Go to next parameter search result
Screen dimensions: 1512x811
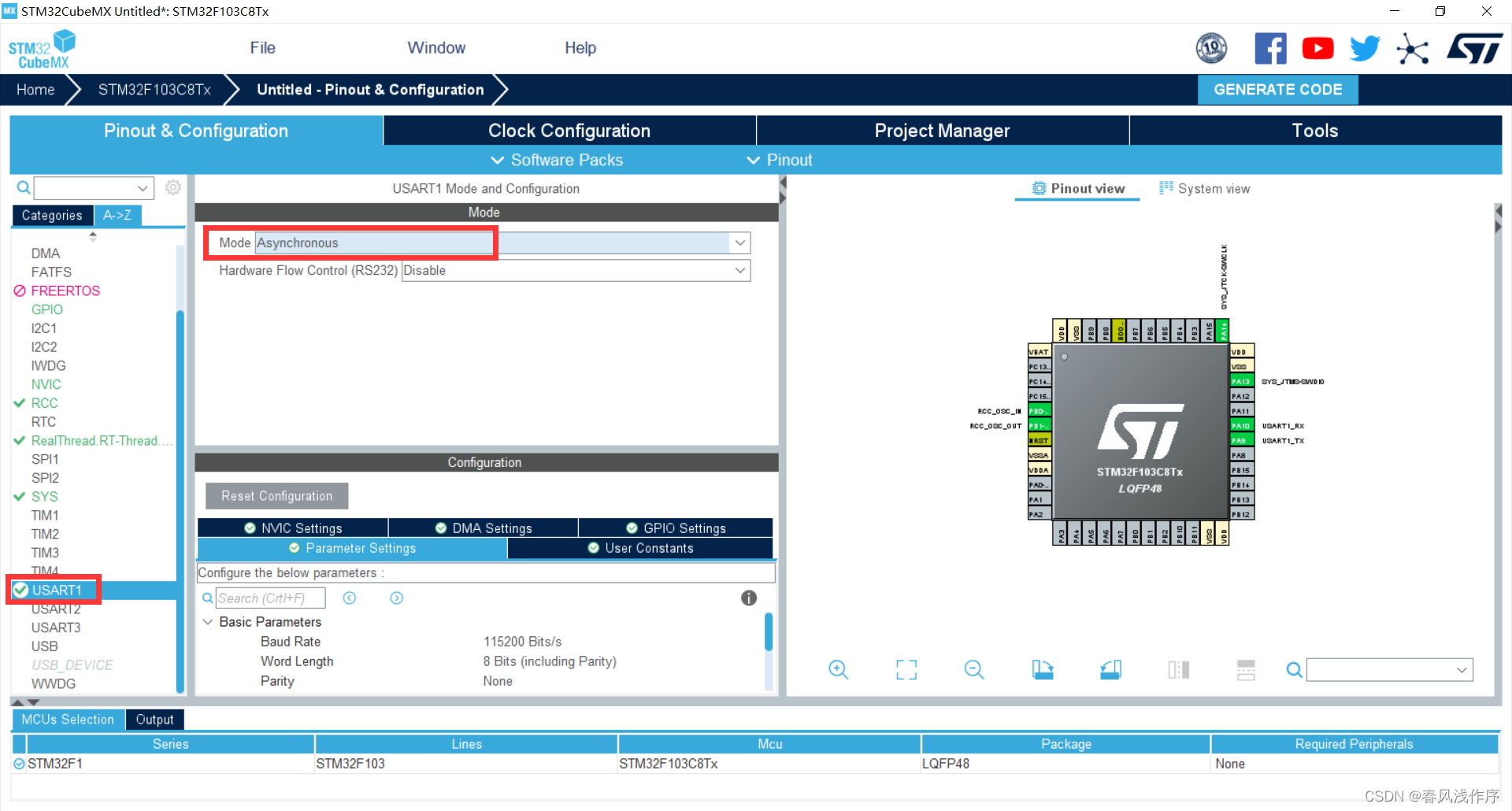pyautogui.click(x=397, y=598)
